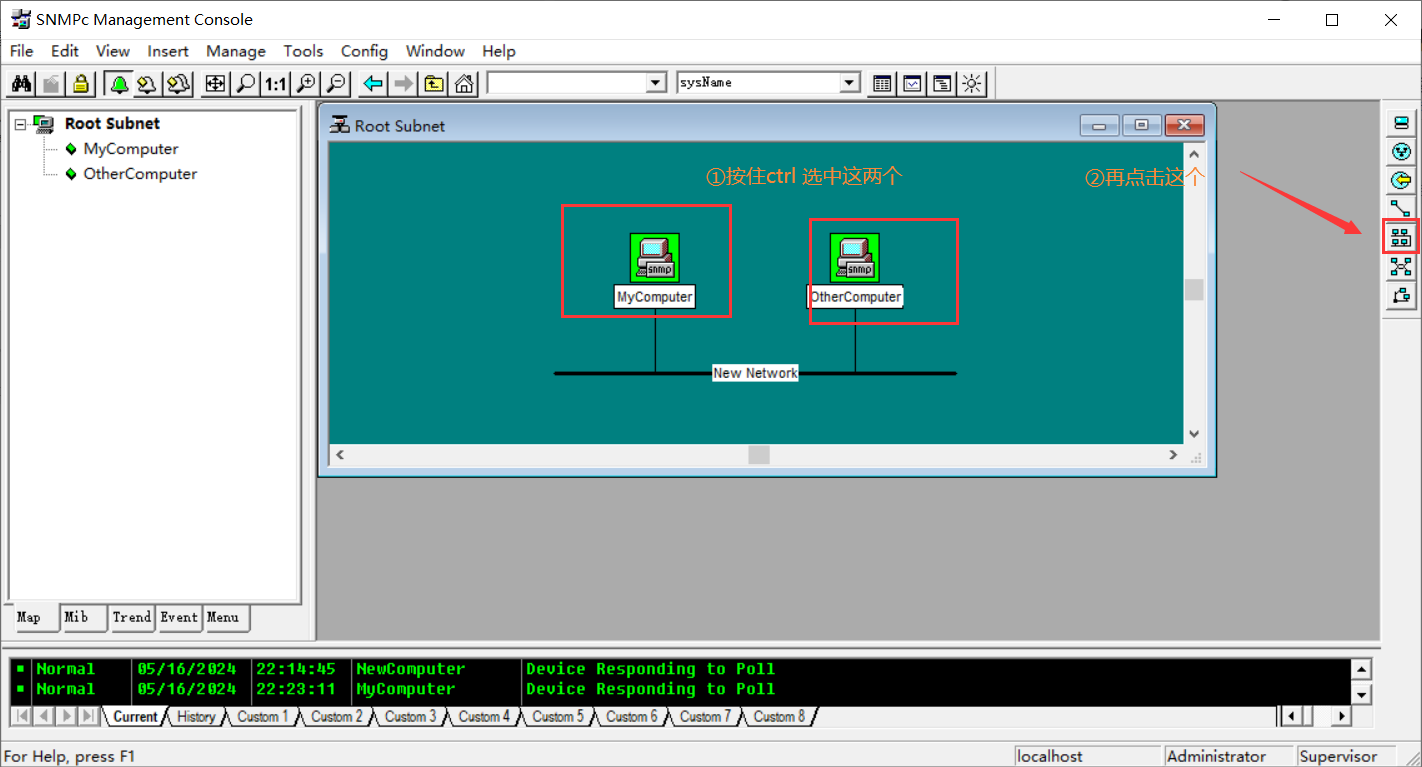The image size is (1422, 767).
Task: Open the Config menu
Action: (364, 51)
